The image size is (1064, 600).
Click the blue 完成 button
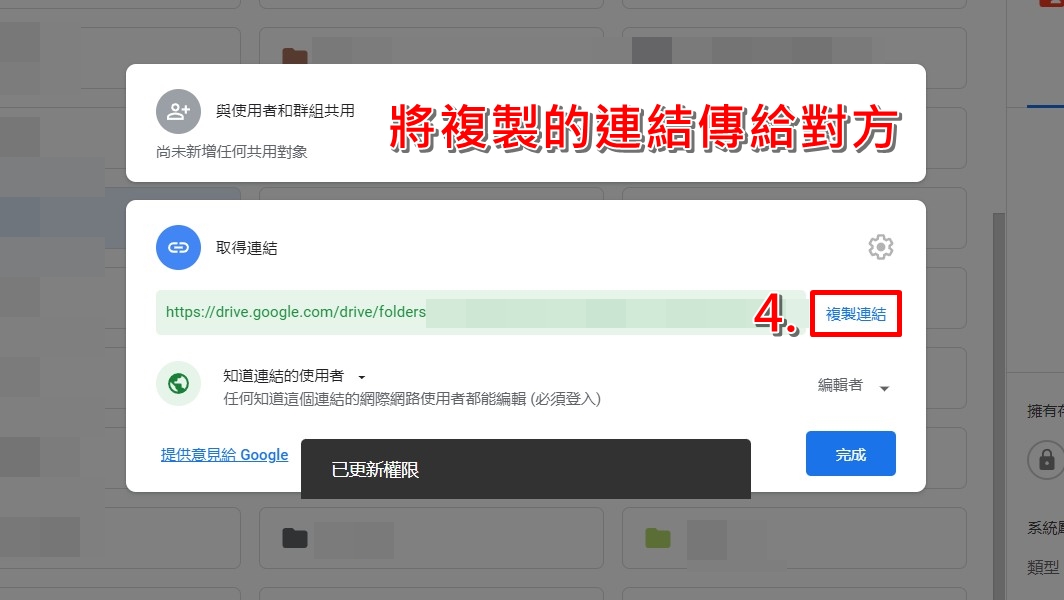point(850,453)
